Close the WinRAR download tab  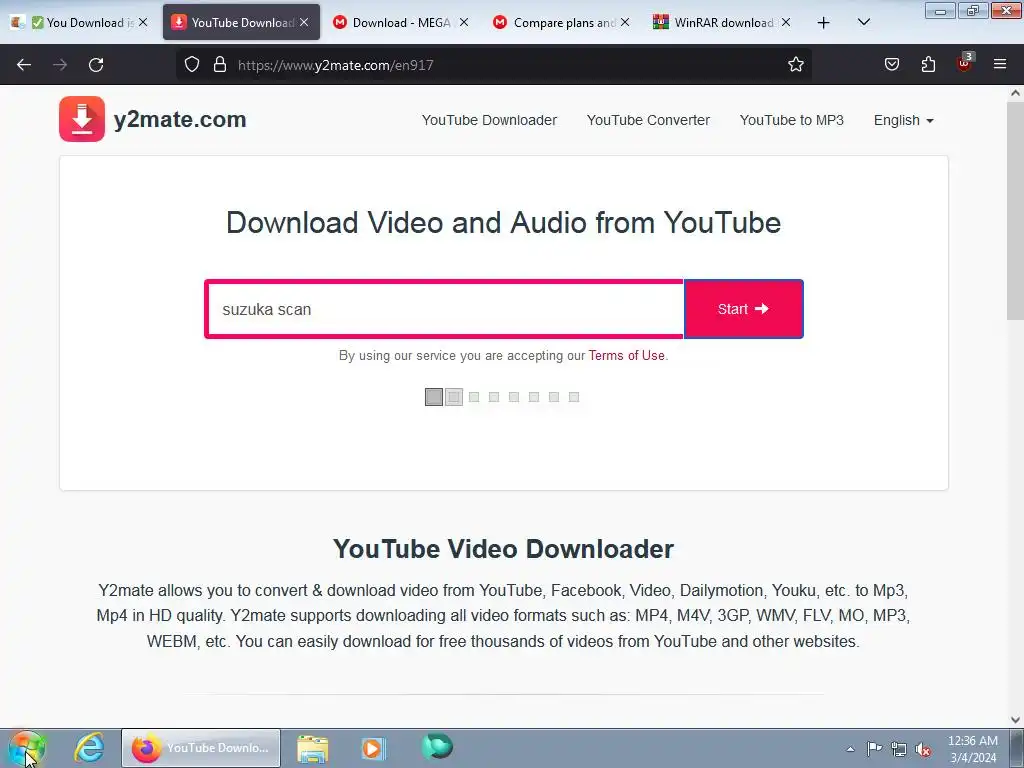point(786,22)
